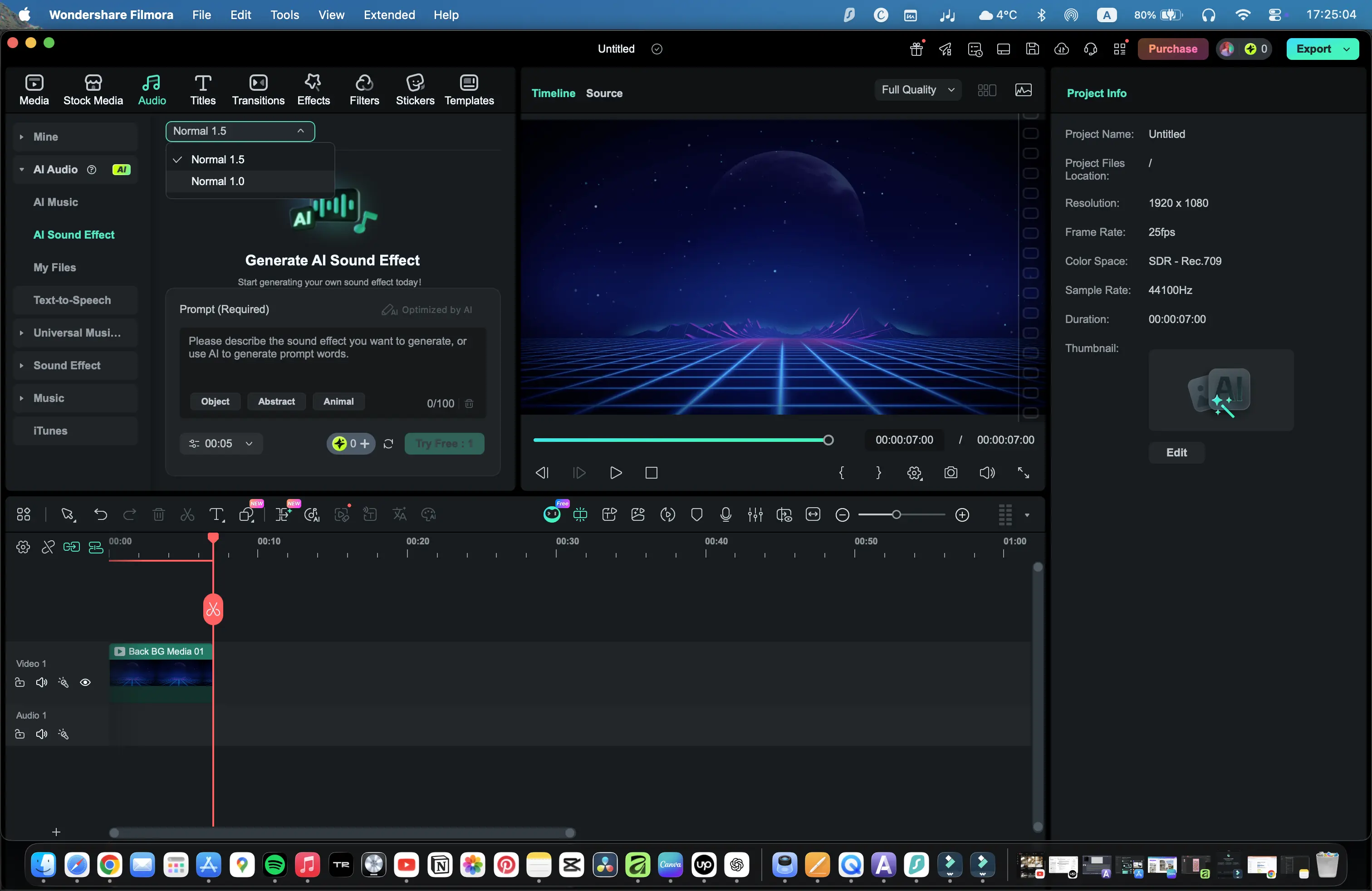The width and height of the screenshot is (1372, 891).
Task: Click the snapshot camera icon
Action: tap(951, 473)
